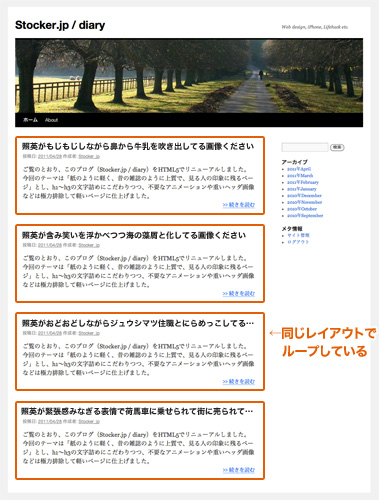Open the 2010年November archive link
Screen dimensions: 379x500
pyautogui.click(x=305, y=202)
